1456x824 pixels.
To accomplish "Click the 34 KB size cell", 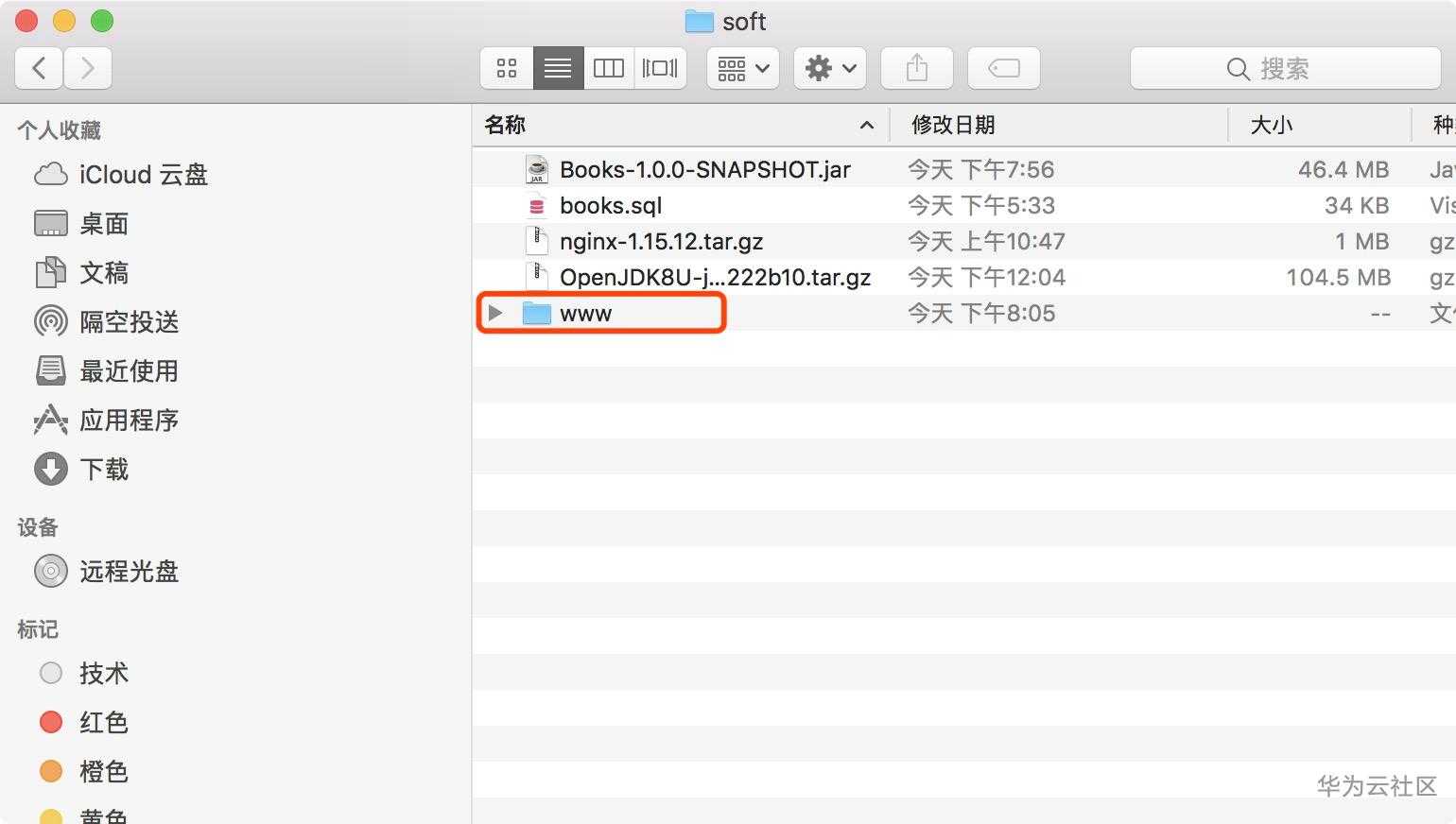I will coord(1357,205).
